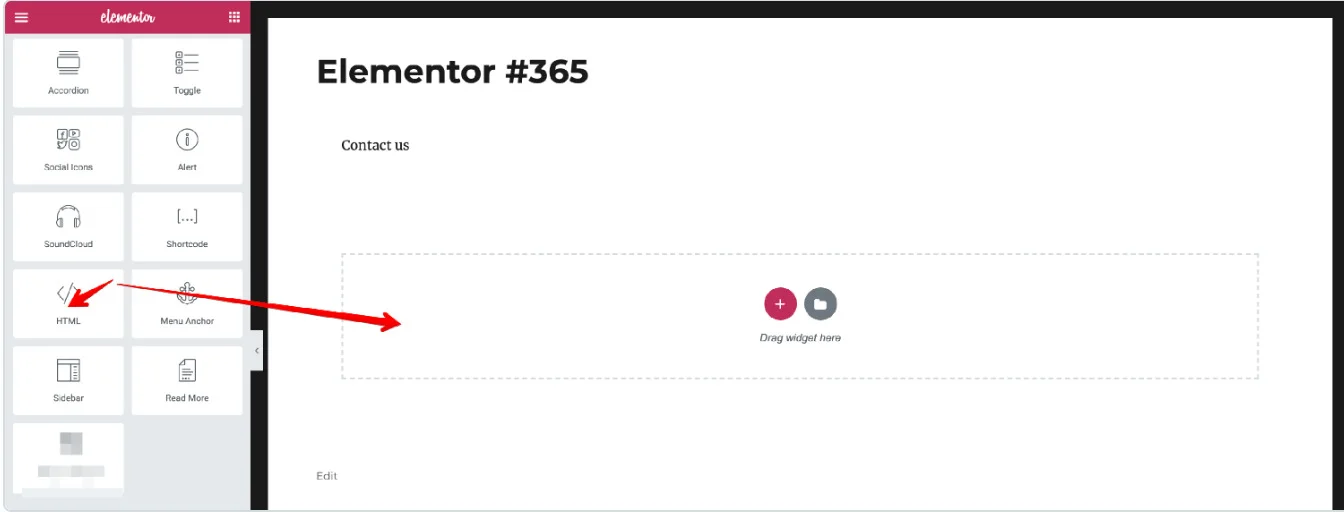Click the Contact us text
Screen dimensions: 1344x512
pos(375,145)
